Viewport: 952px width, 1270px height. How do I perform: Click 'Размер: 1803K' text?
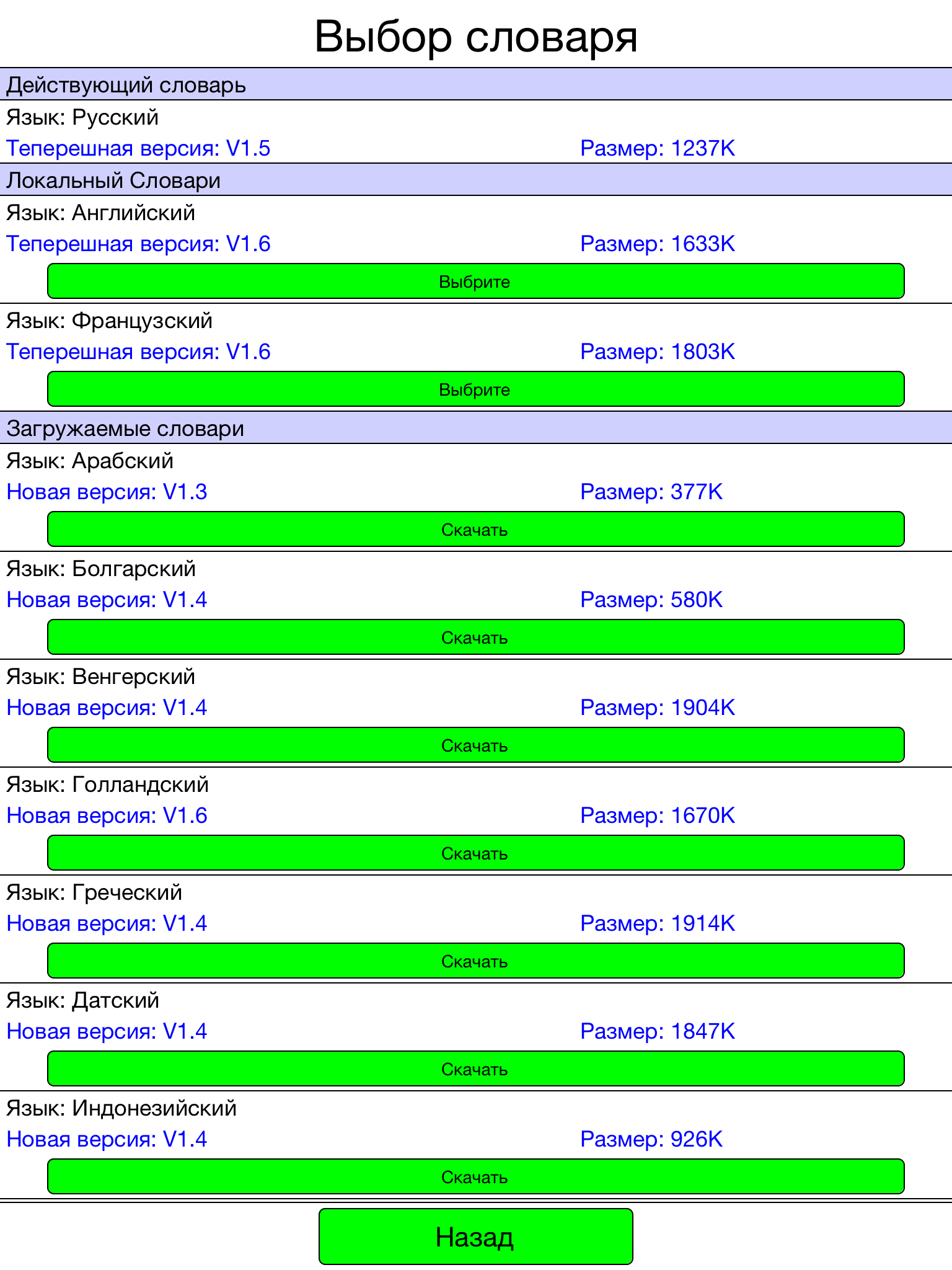(x=658, y=352)
